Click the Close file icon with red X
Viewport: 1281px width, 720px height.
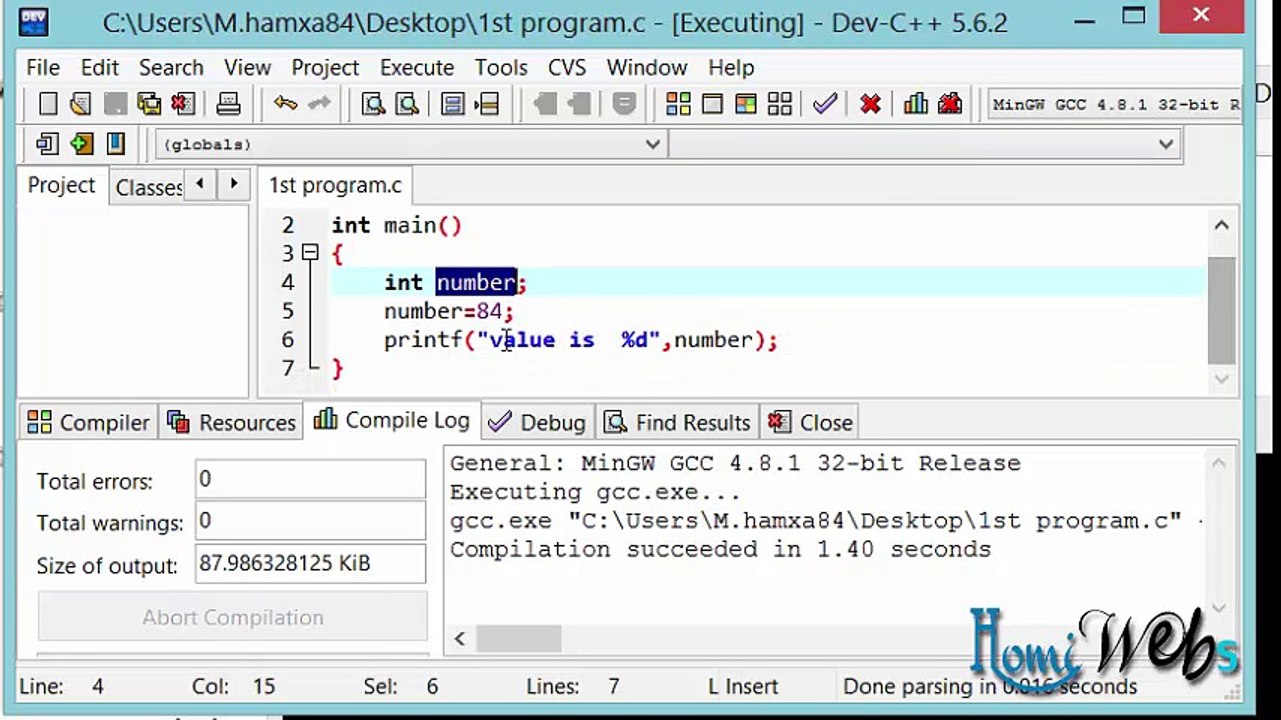183,104
